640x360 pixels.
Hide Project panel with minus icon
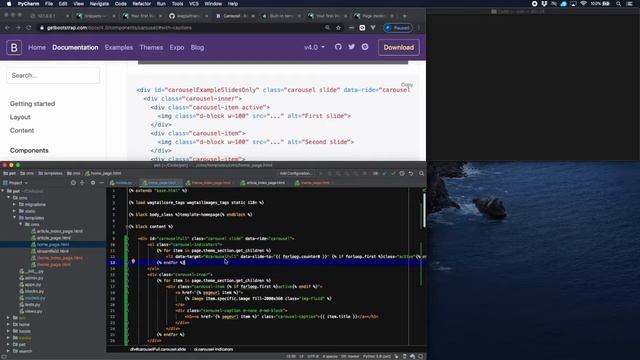102,183
